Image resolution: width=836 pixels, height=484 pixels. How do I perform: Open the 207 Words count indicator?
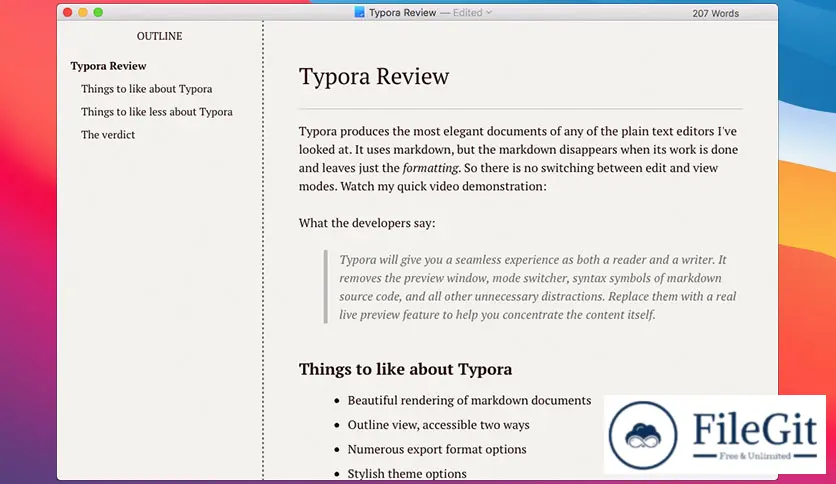point(716,13)
